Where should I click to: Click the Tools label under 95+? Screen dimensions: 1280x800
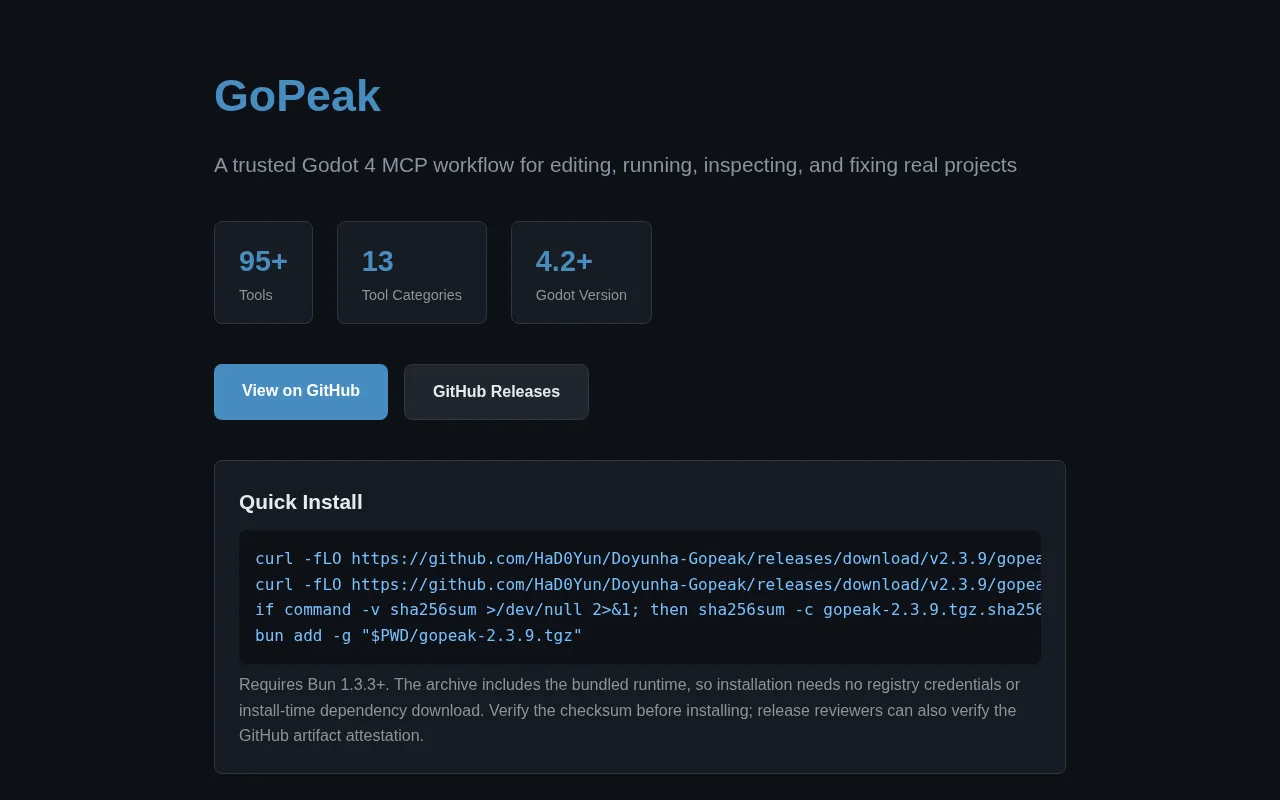point(256,295)
